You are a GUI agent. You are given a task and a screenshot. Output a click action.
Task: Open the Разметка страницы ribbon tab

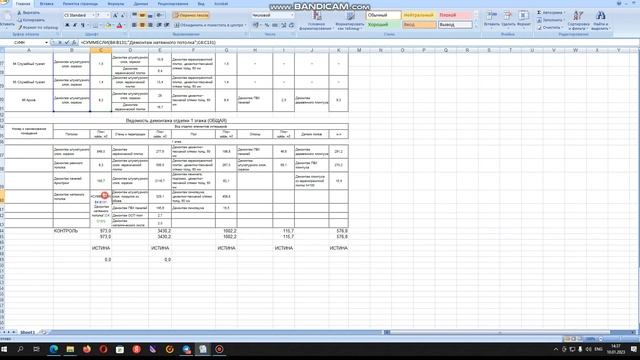tap(80, 4)
